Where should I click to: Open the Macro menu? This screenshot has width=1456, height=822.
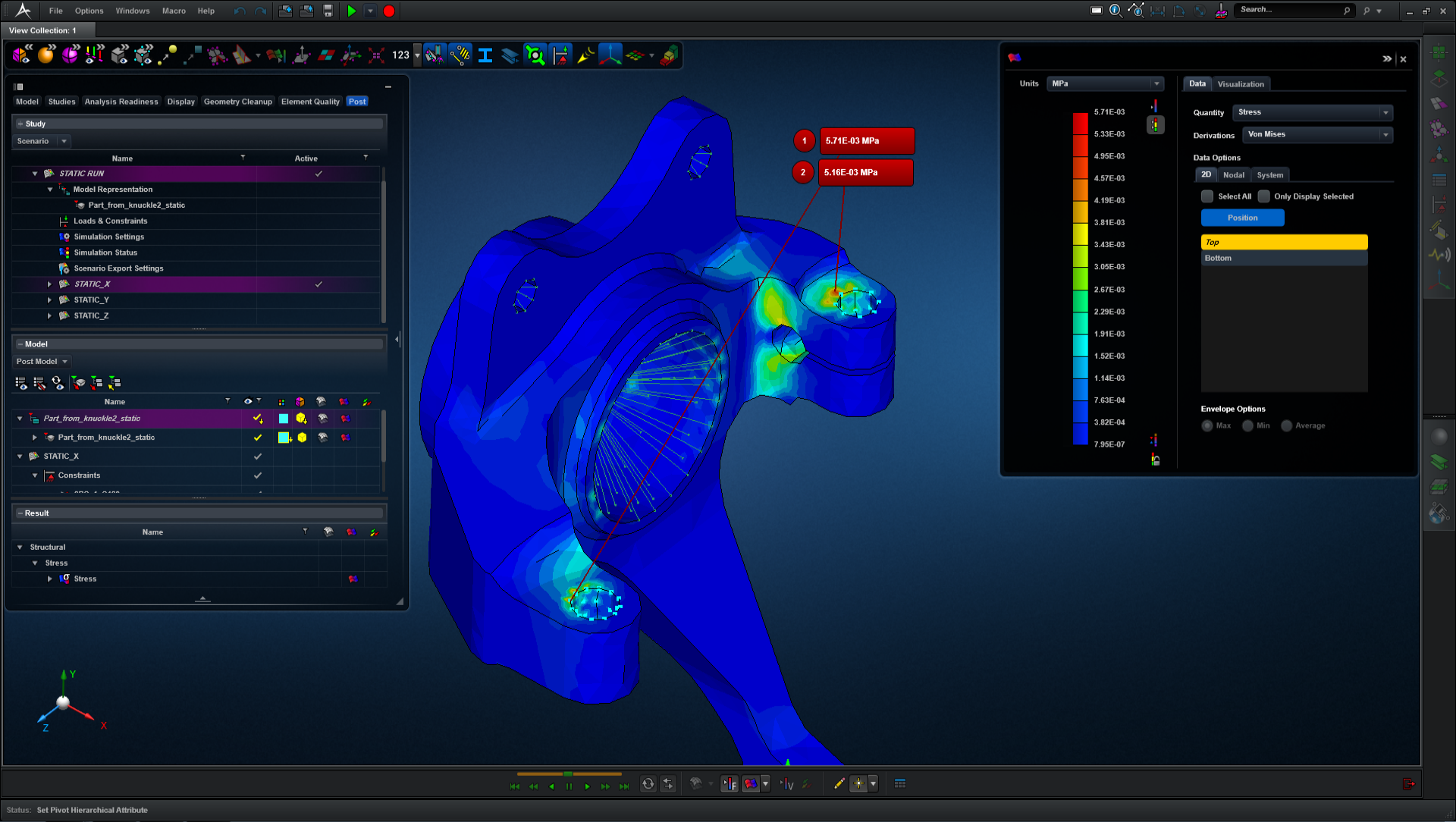point(174,11)
